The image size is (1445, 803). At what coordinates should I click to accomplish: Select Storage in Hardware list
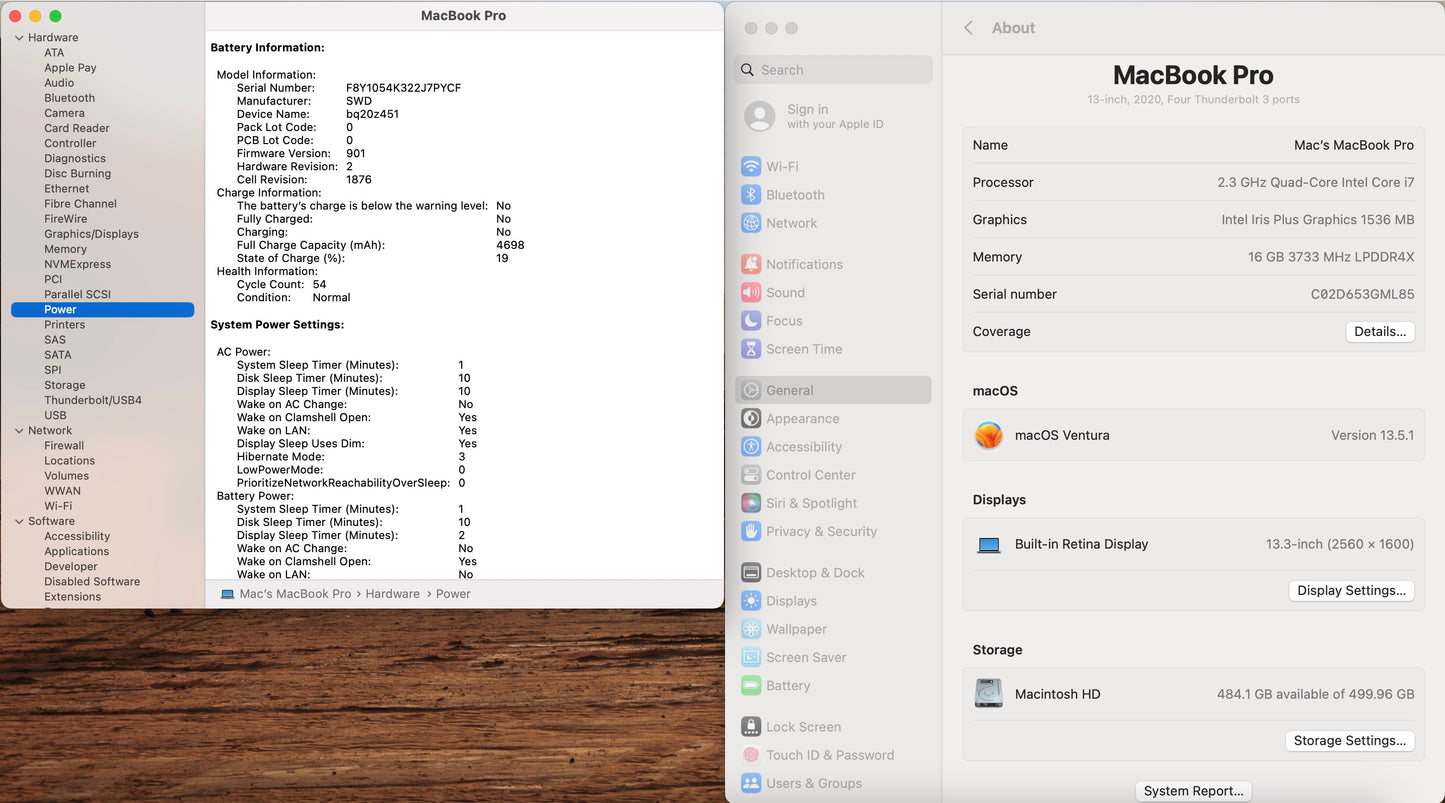(64, 385)
